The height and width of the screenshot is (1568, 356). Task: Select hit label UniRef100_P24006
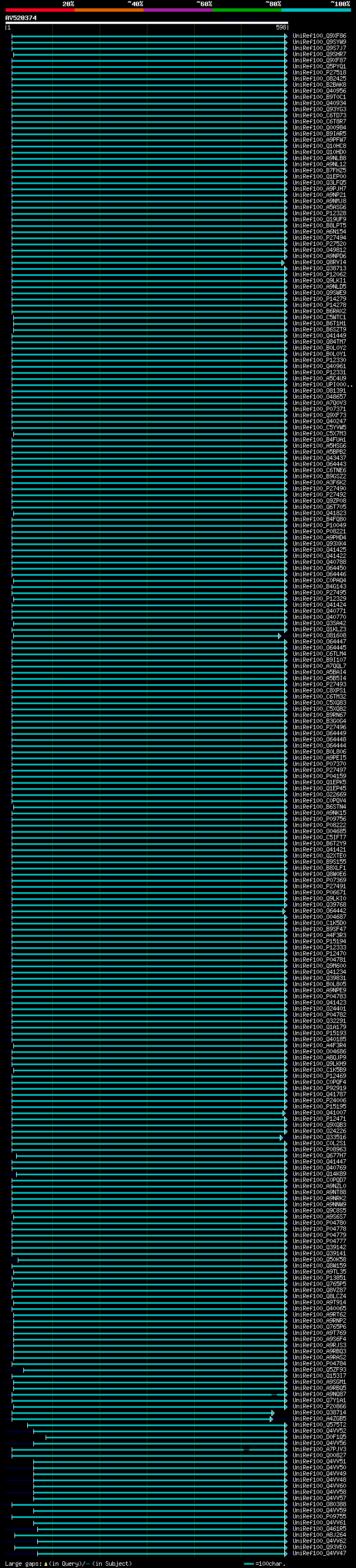319,1101
